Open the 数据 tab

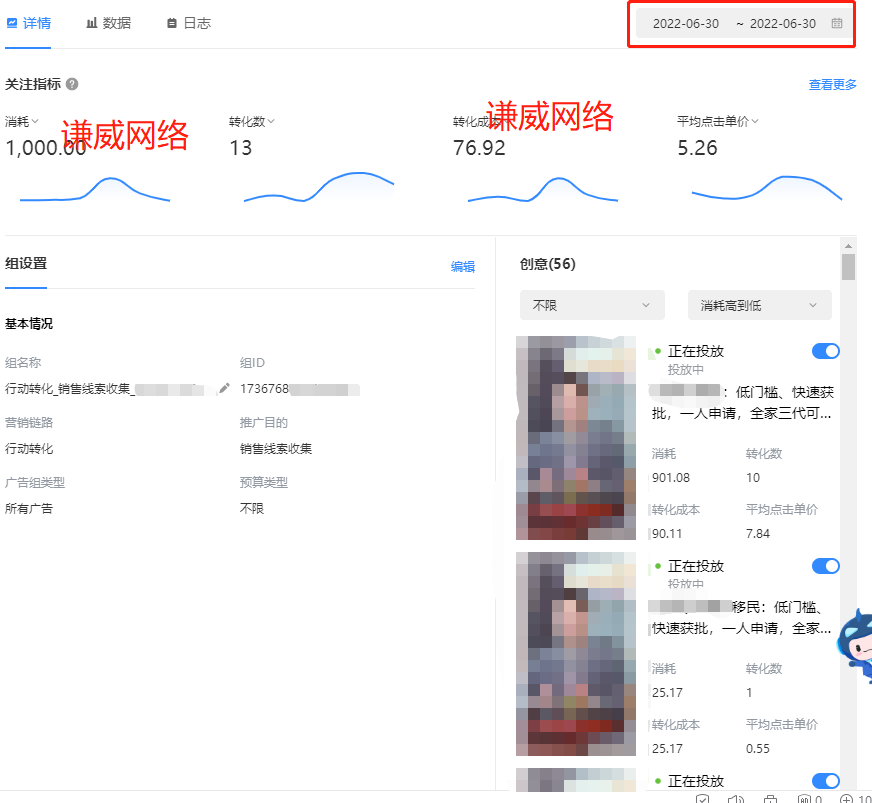click(109, 23)
